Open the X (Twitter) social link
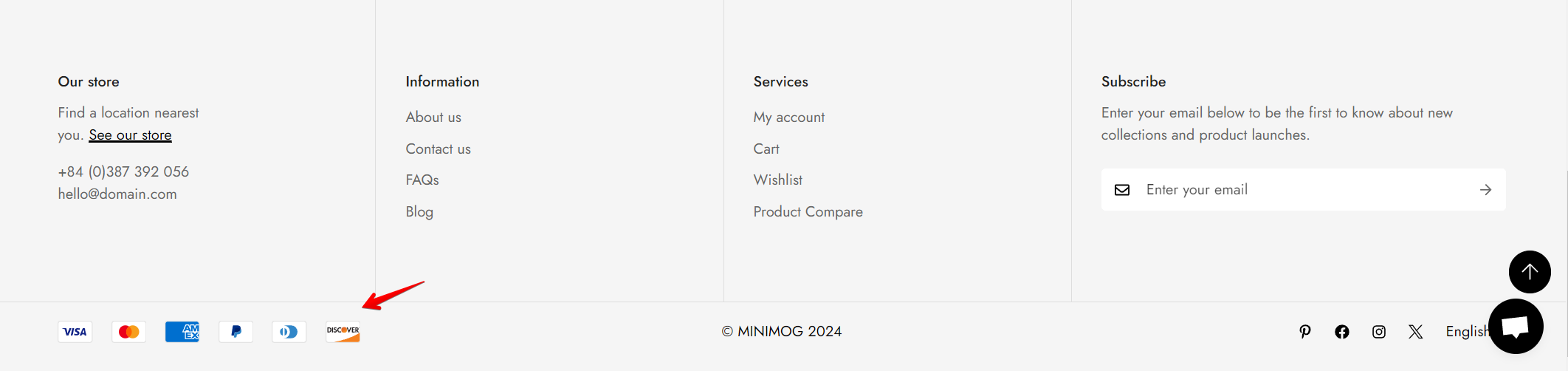1568x371 pixels. click(x=1415, y=332)
